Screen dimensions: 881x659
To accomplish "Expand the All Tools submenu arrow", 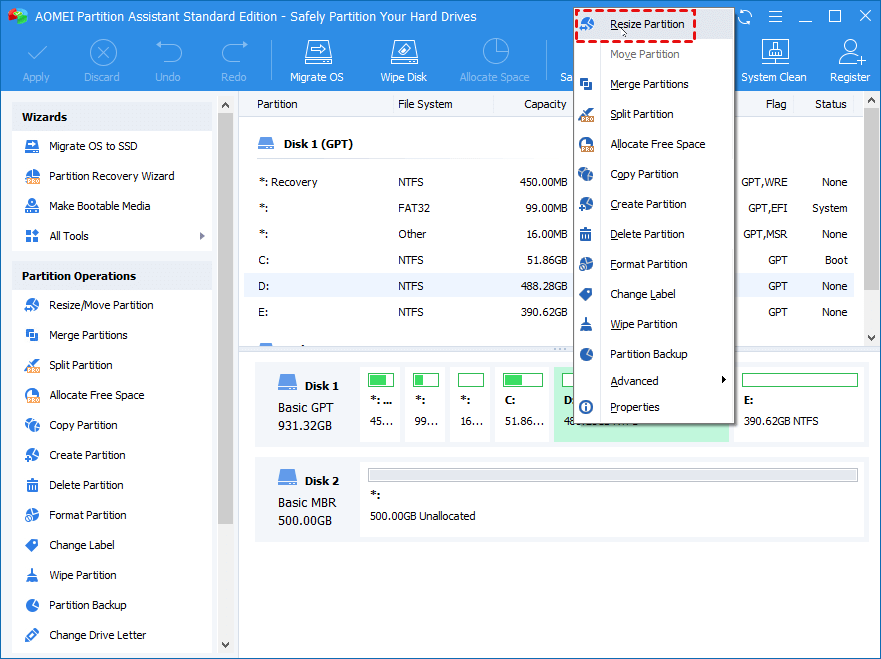I will (x=202, y=236).
